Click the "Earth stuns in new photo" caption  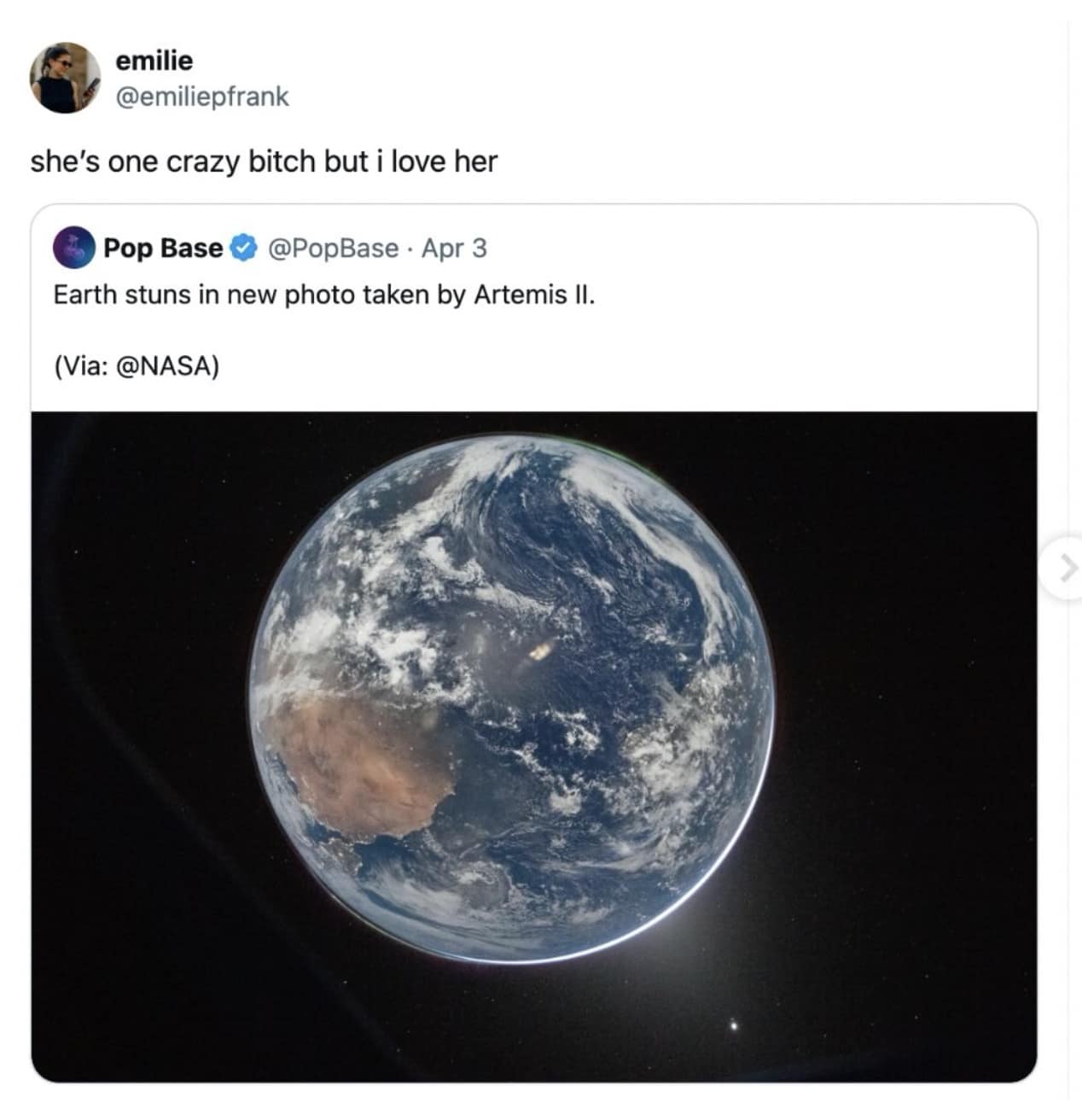[323, 295]
